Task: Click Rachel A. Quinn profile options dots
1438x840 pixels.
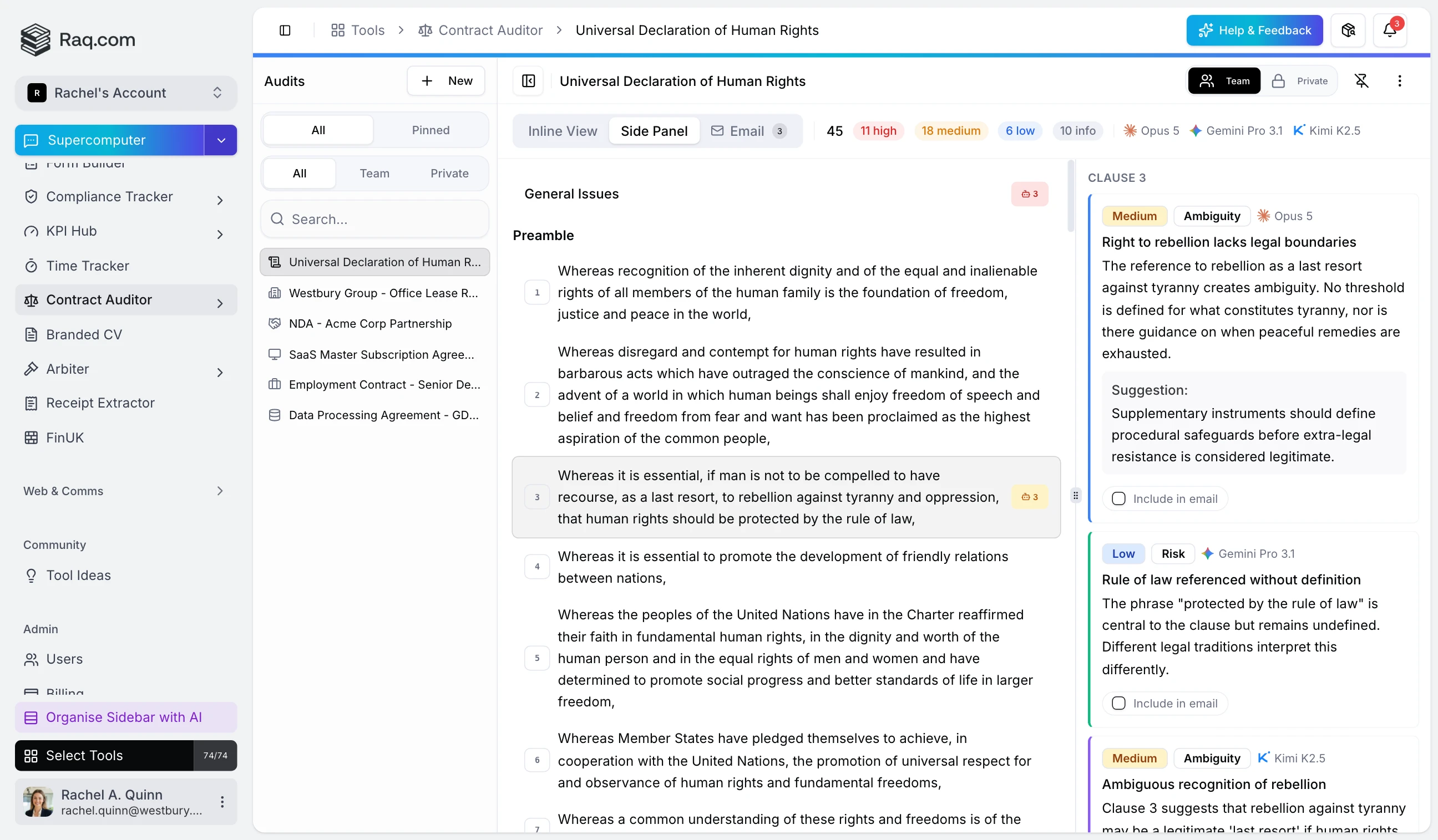Action: point(222,802)
